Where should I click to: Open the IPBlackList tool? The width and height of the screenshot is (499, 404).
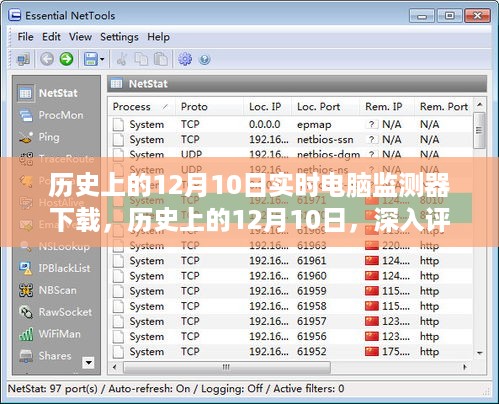pos(55,268)
